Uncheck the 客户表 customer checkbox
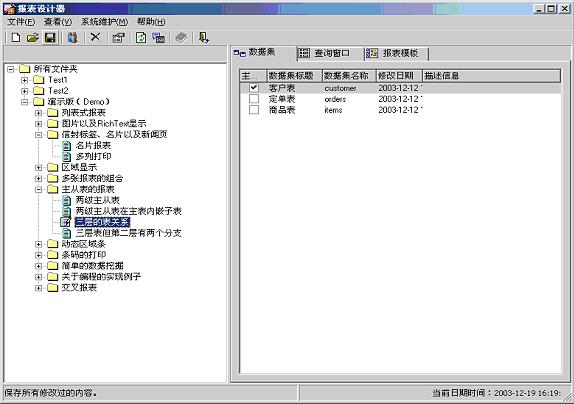The height and width of the screenshot is (404, 574). click(254, 88)
